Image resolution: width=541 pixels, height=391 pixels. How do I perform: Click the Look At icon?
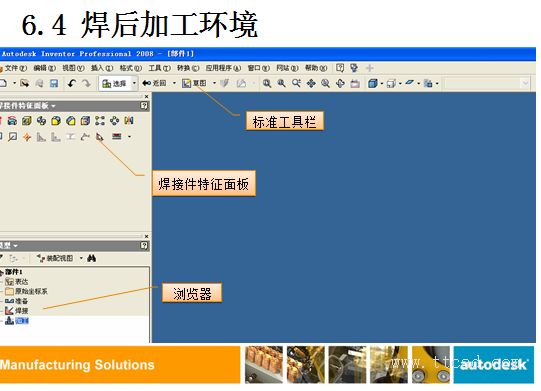click(355, 83)
